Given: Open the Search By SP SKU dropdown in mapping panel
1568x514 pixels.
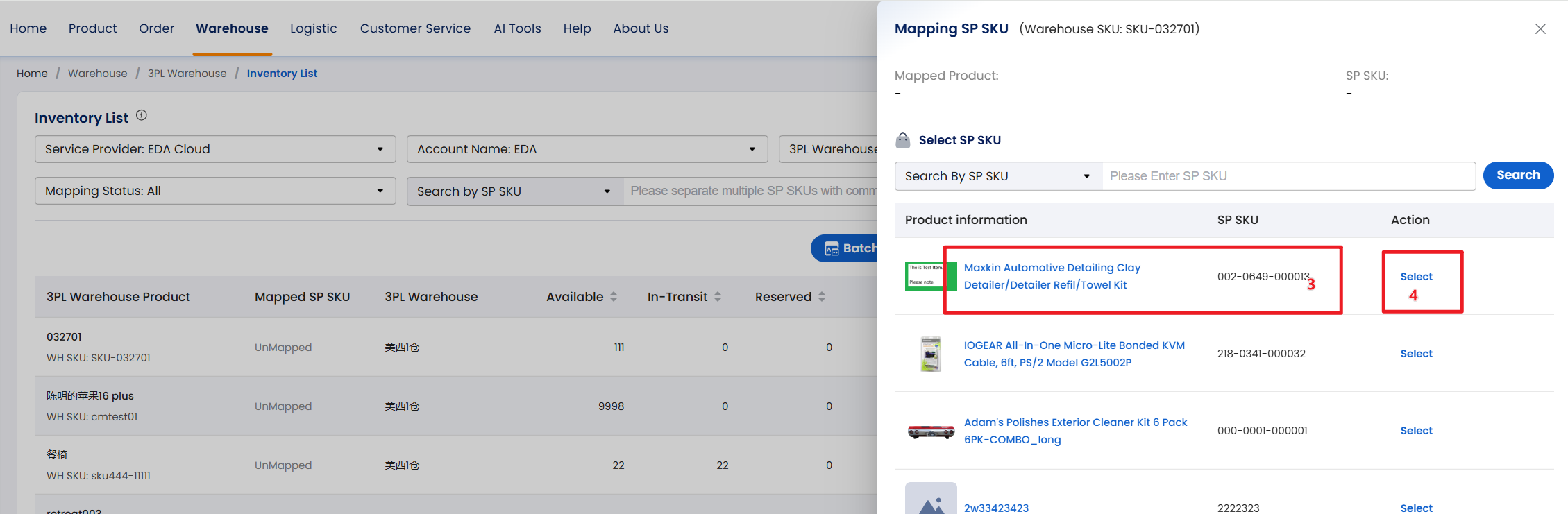Looking at the screenshot, I should tap(998, 176).
